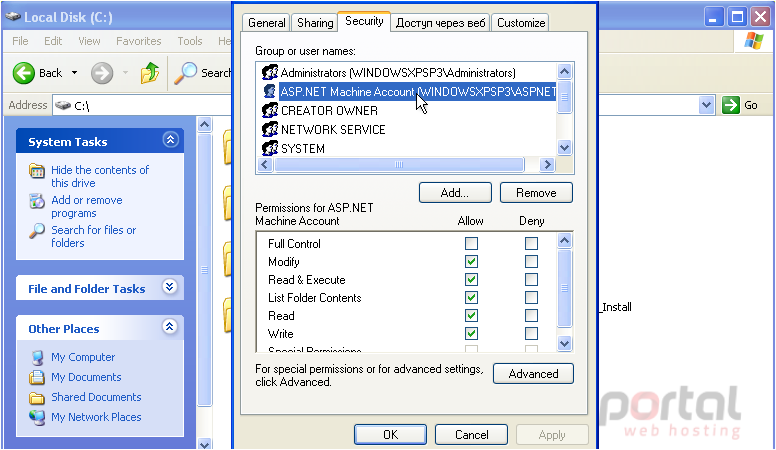Click the My Computer icon
Screen dimensions: 776x450
coord(37,357)
